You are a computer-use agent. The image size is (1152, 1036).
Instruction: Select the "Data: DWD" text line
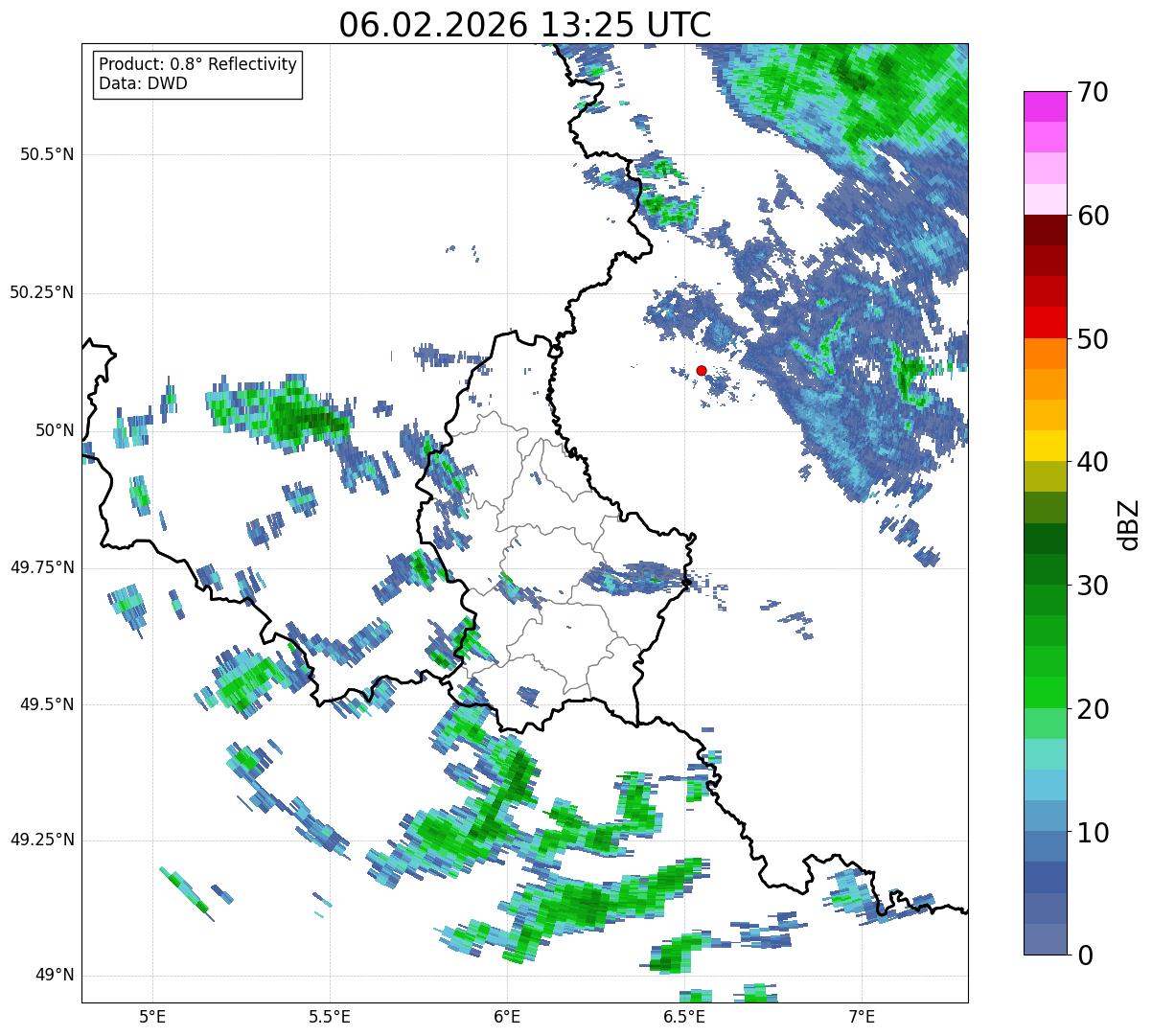coord(143,83)
